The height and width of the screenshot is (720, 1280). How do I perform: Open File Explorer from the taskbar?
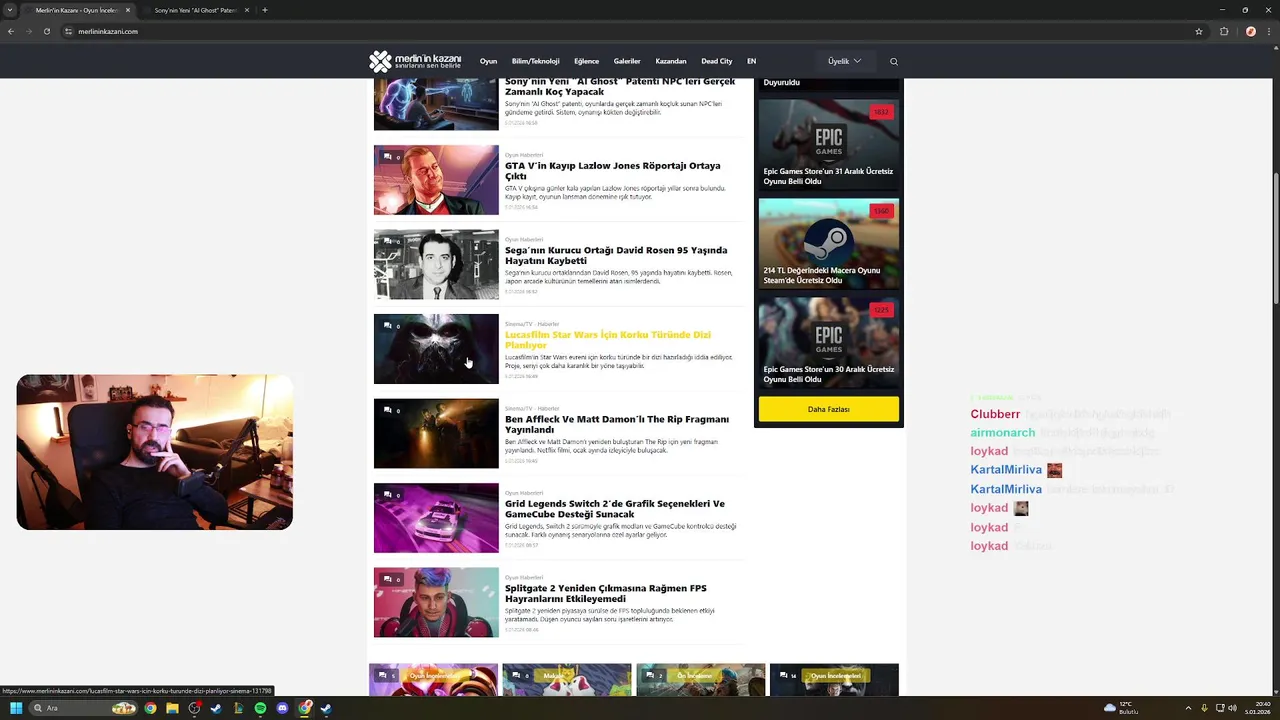[172, 708]
